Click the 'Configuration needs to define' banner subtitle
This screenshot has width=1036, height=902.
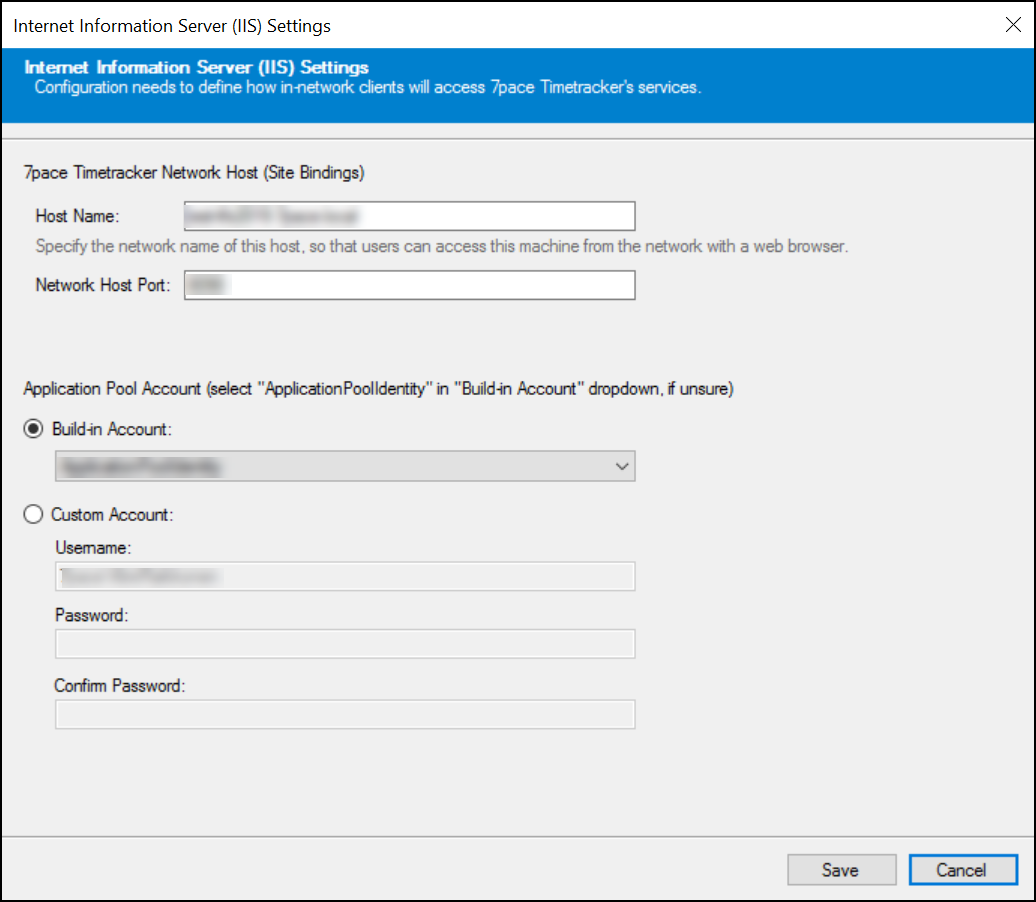[368, 87]
